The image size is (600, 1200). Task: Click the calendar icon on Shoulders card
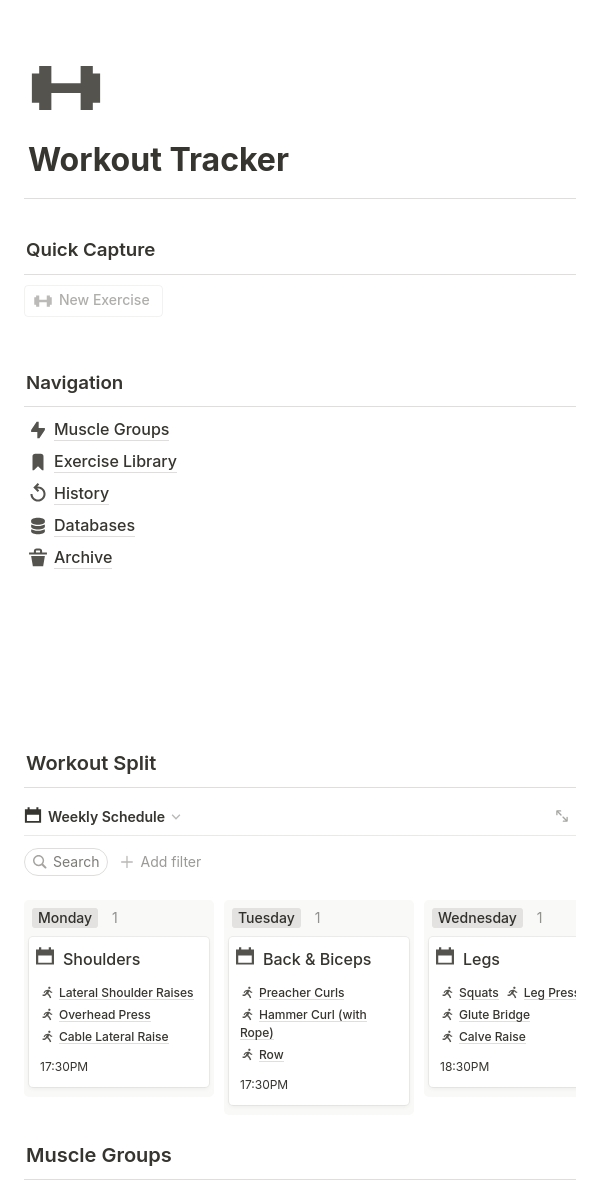[x=45, y=957]
